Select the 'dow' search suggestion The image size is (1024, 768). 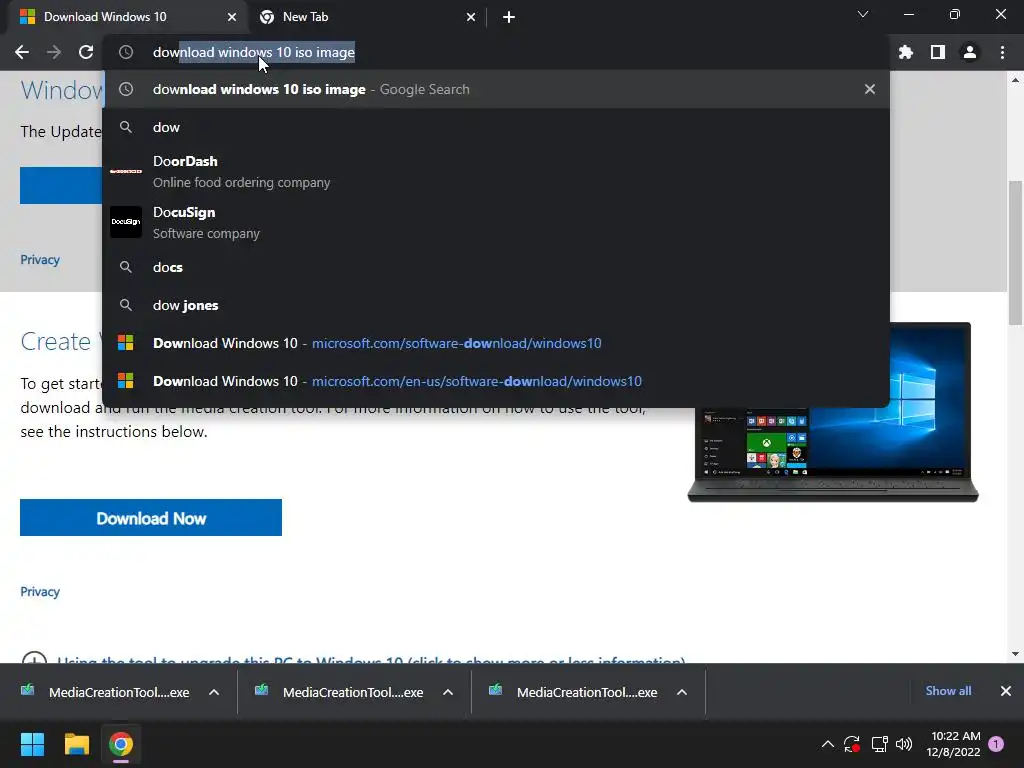coord(496,127)
